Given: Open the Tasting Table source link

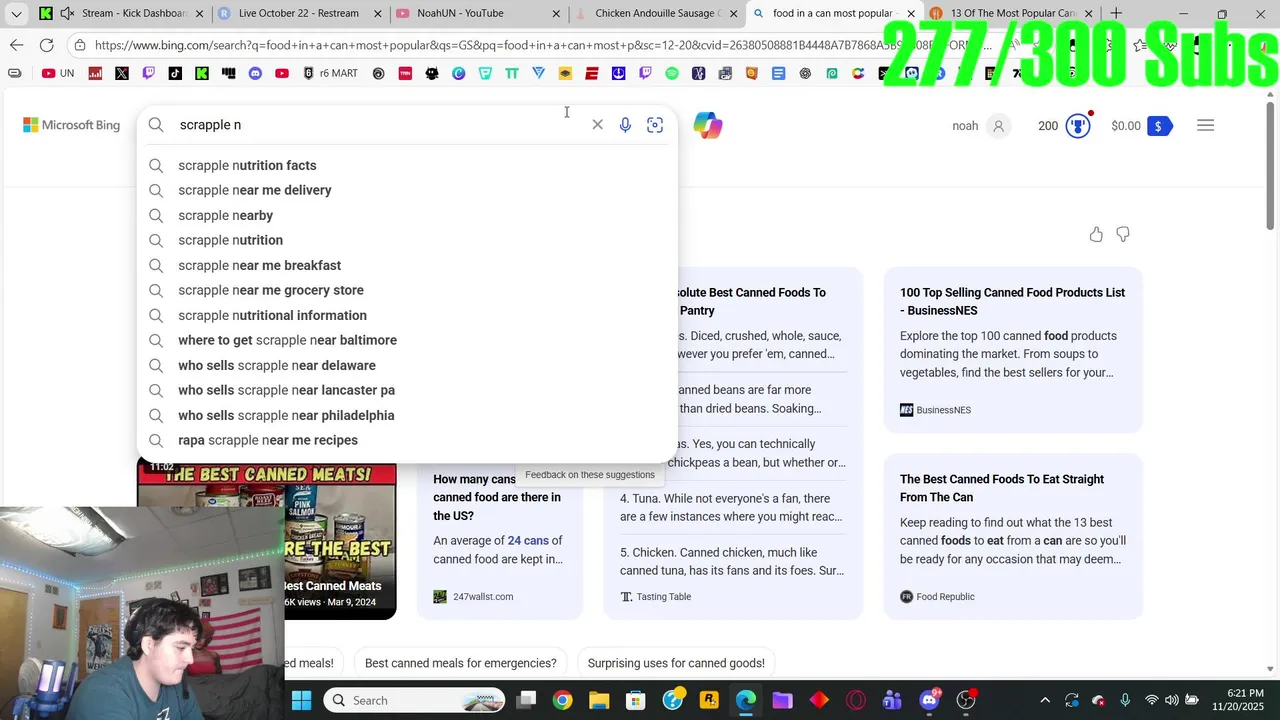Looking at the screenshot, I should 656,597.
